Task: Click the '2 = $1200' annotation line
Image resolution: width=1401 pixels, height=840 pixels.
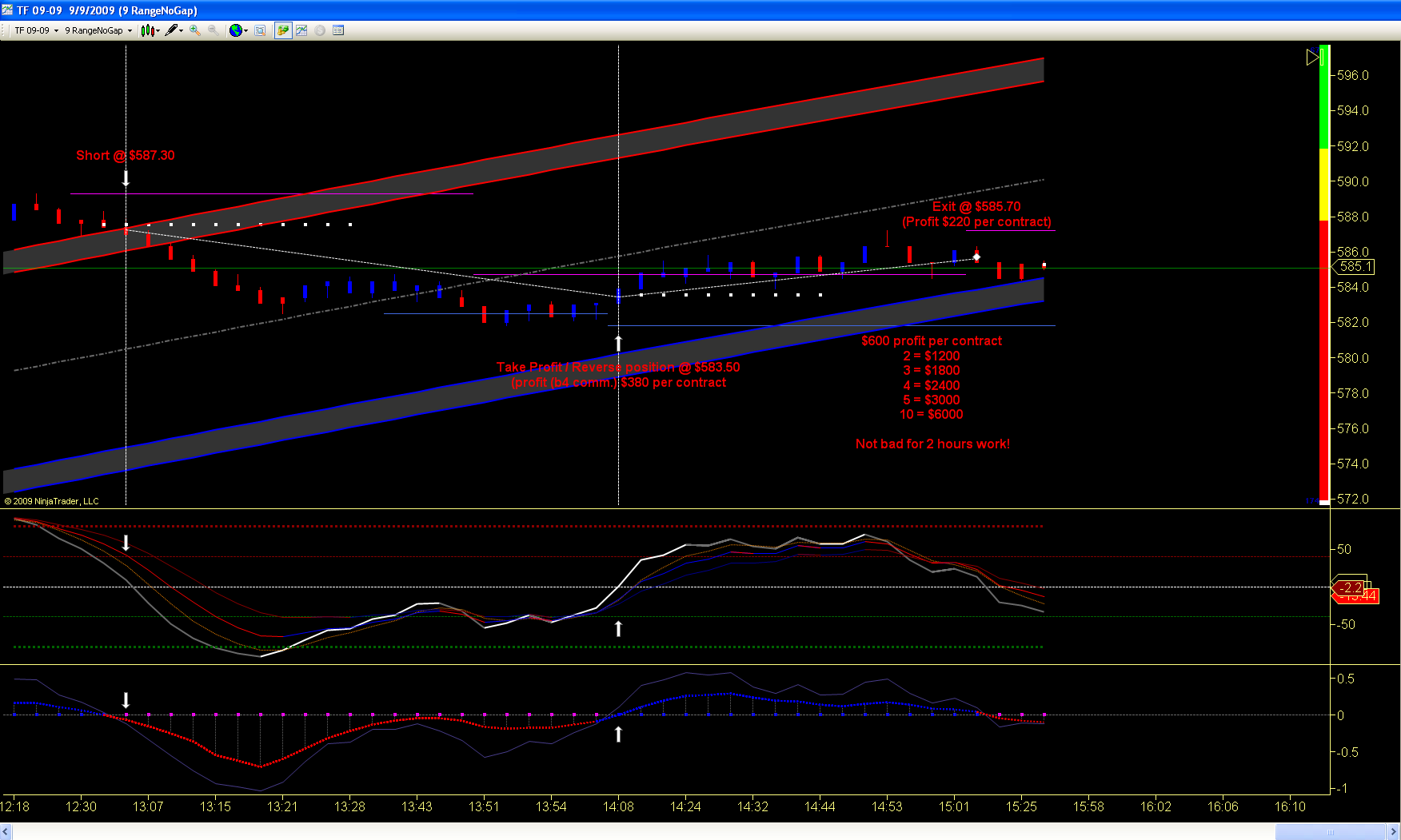Action: click(x=932, y=356)
